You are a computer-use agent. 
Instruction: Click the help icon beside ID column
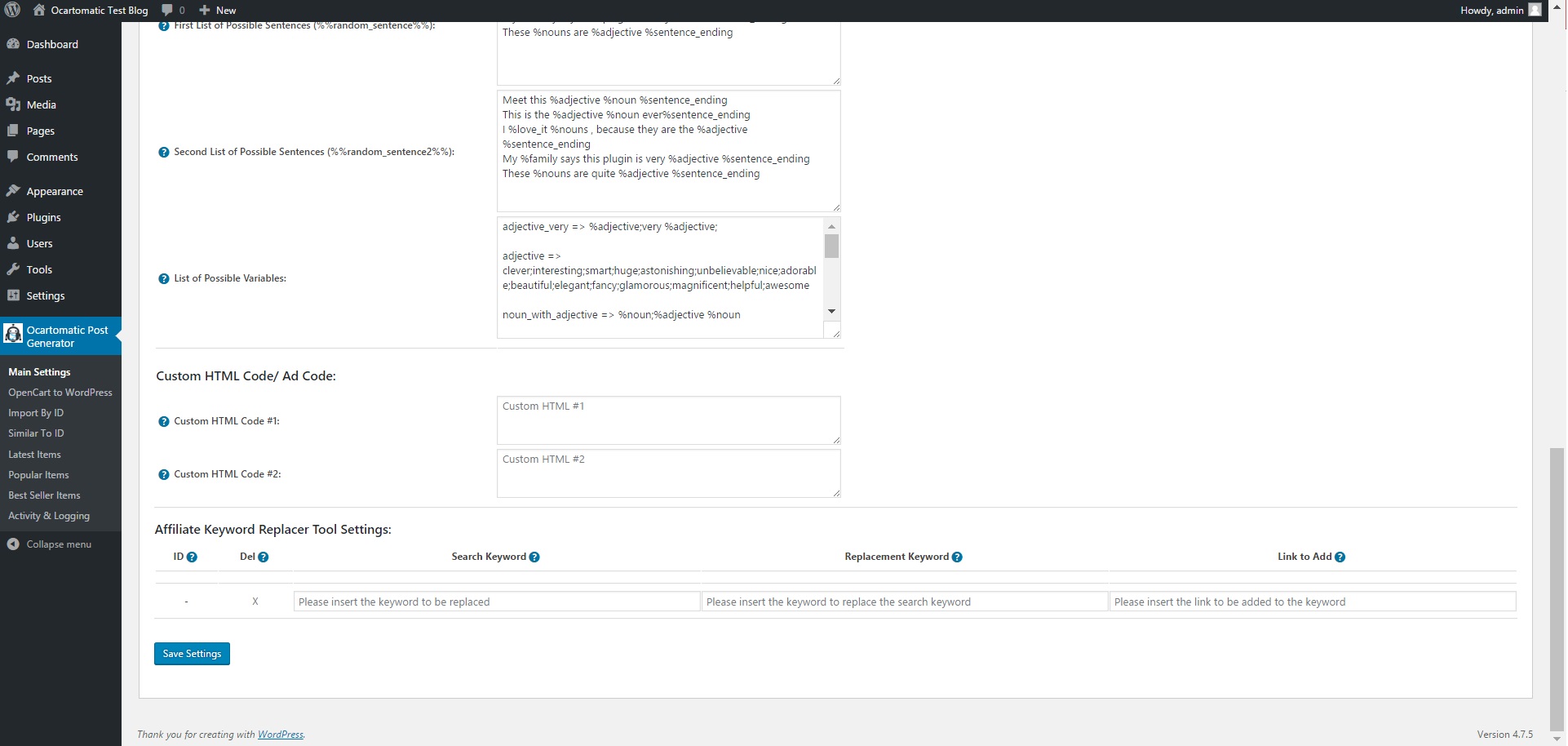pos(192,557)
